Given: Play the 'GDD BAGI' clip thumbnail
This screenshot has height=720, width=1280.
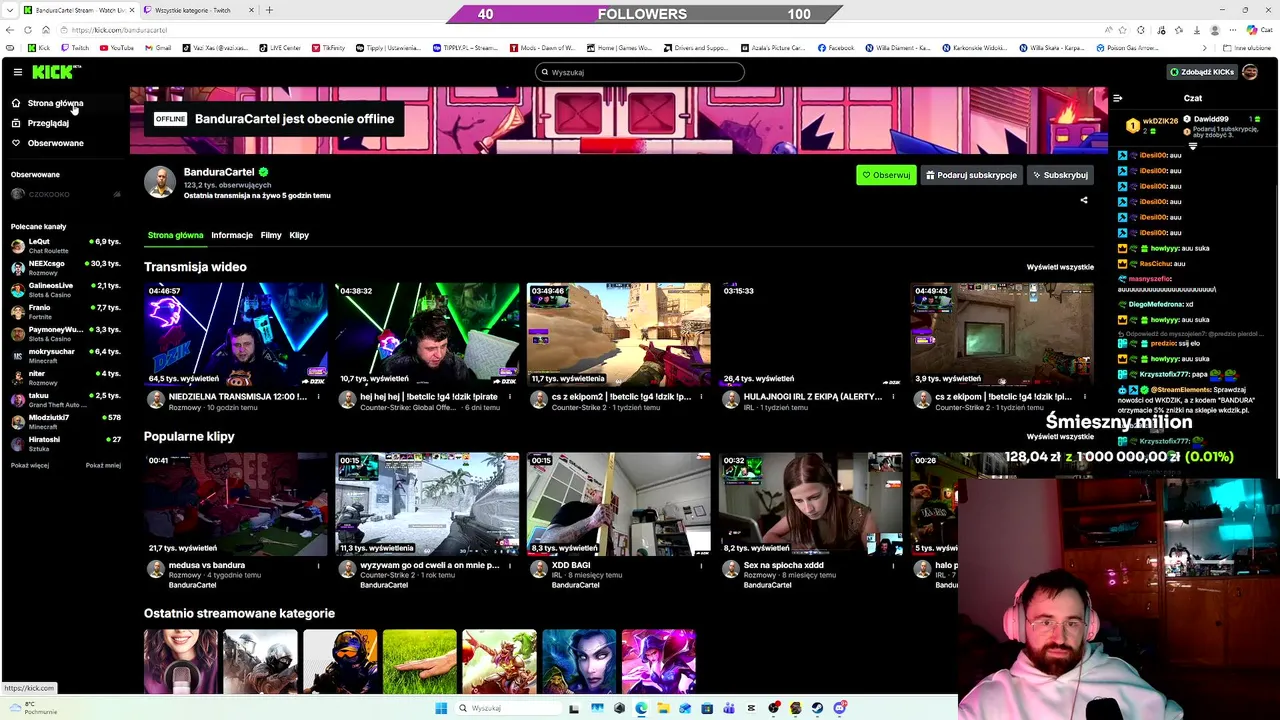Looking at the screenshot, I should 619,504.
